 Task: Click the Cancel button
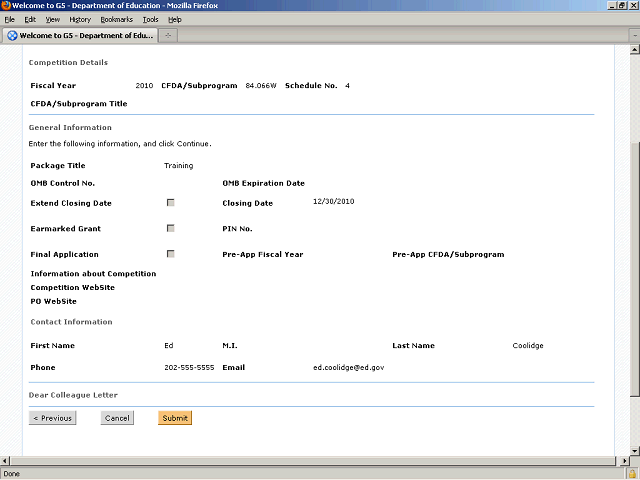(117, 418)
